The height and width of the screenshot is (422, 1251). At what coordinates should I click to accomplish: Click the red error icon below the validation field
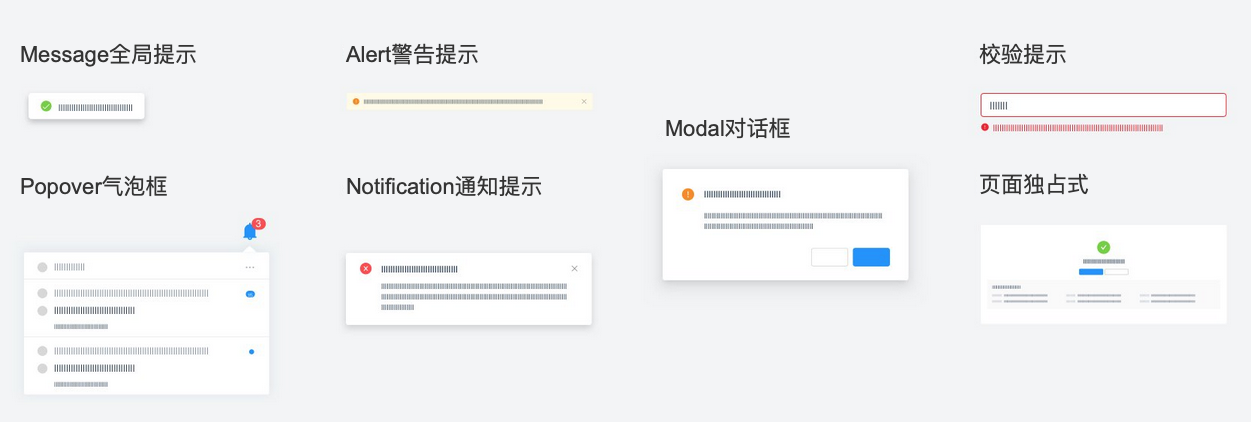[985, 128]
